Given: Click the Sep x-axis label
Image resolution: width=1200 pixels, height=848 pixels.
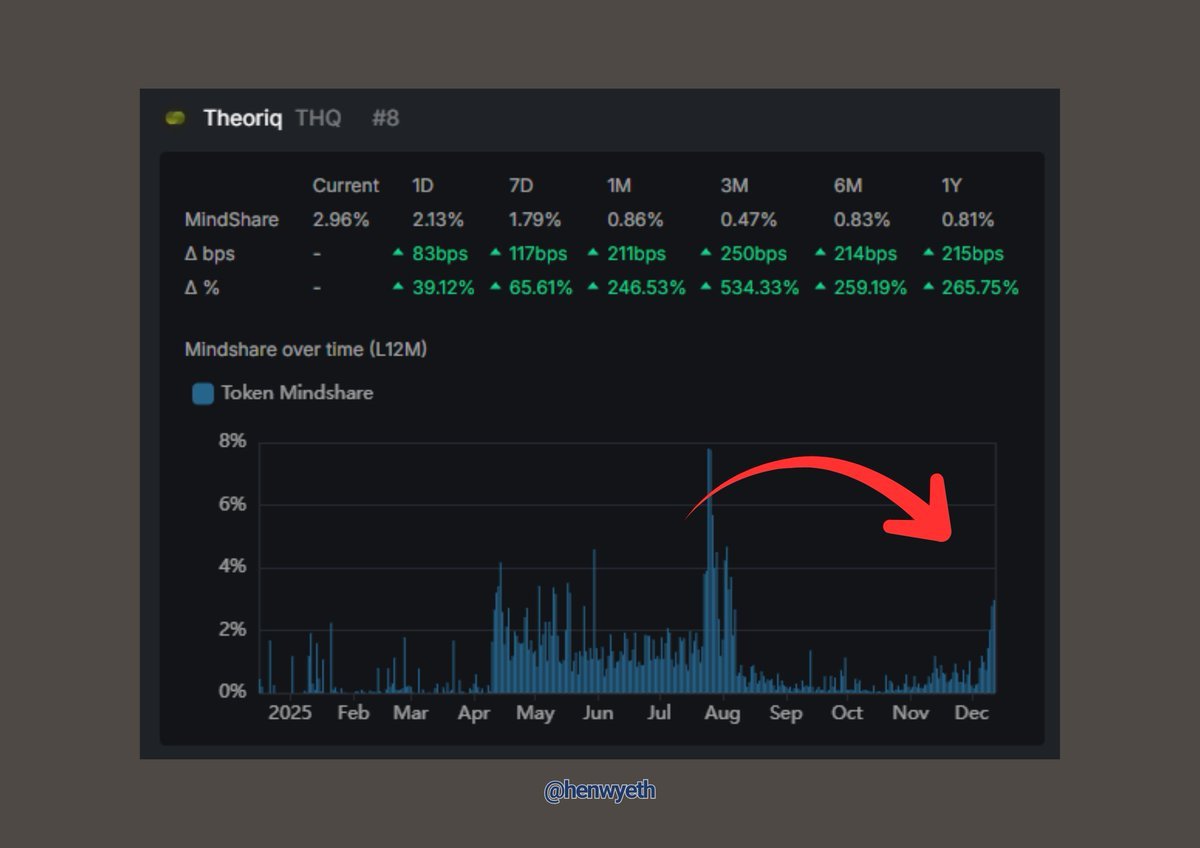Looking at the screenshot, I should pyautogui.click(x=786, y=713).
